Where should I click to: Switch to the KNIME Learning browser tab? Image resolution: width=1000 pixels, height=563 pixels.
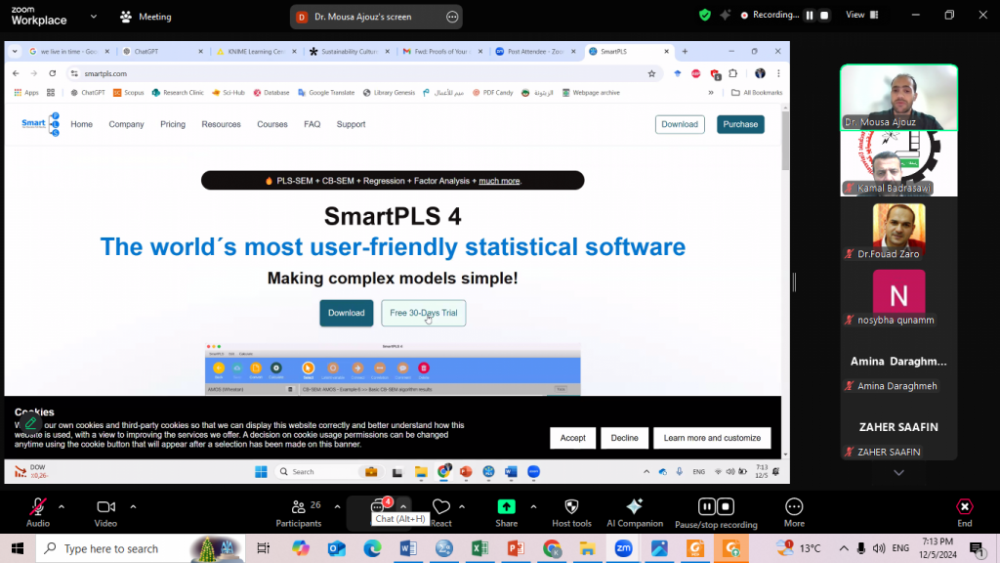(x=256, y=51)
